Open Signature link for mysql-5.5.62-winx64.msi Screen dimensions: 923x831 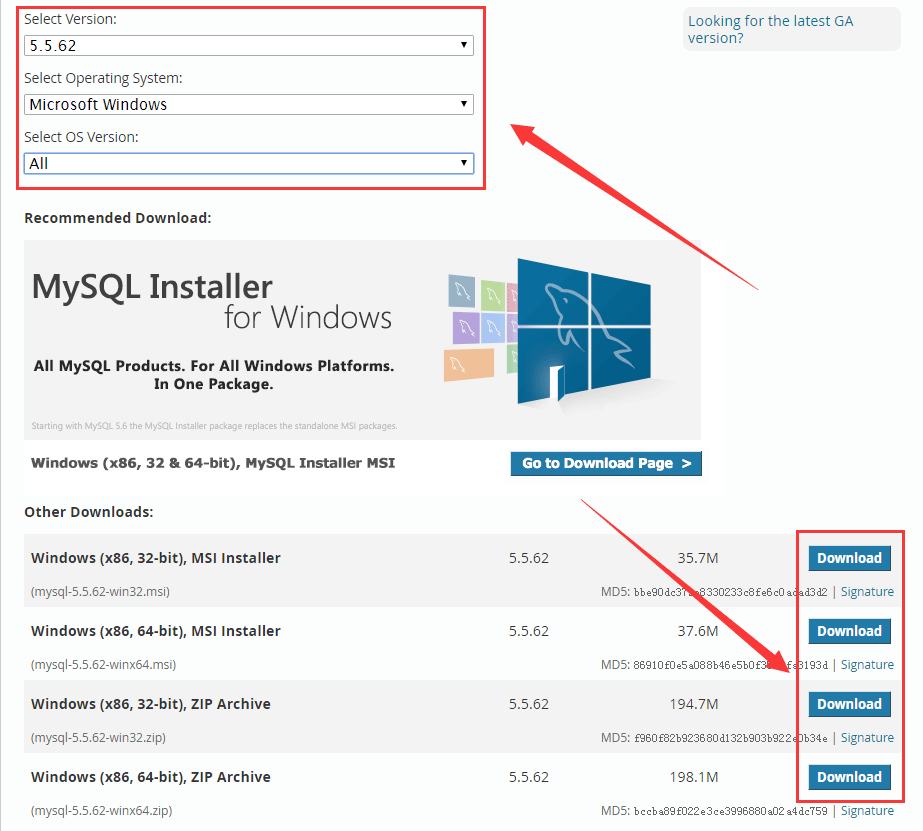tap(866, 664)
